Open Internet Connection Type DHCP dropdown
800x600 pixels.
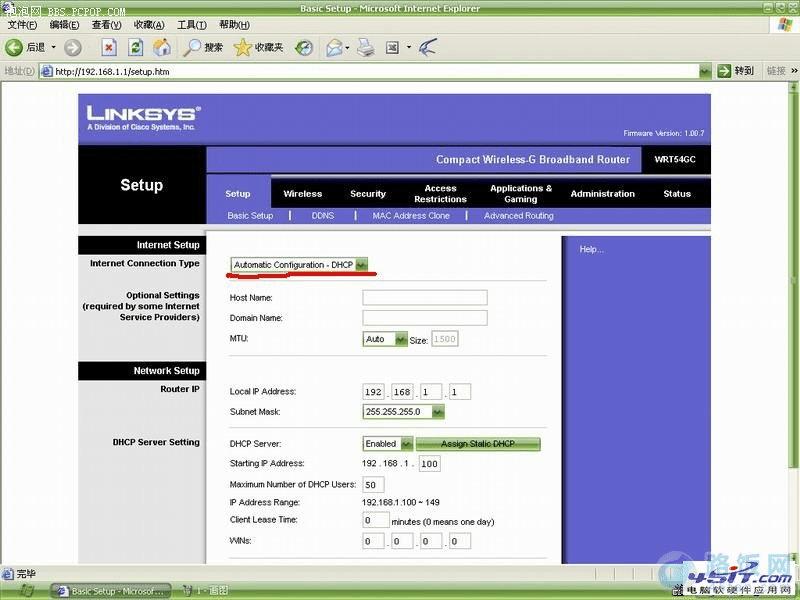click(x=361, y=265)
